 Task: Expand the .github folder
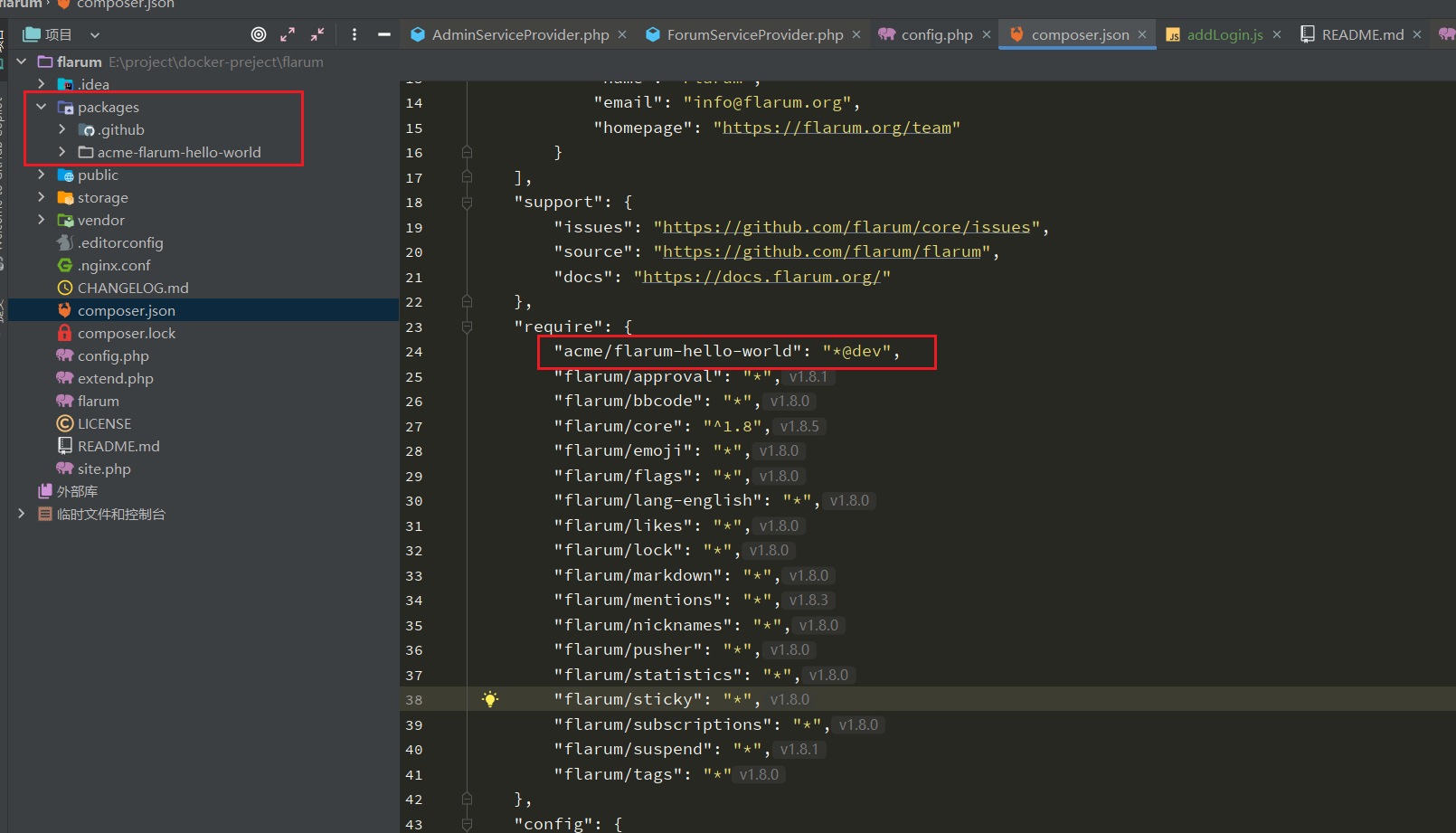point(61,129)
